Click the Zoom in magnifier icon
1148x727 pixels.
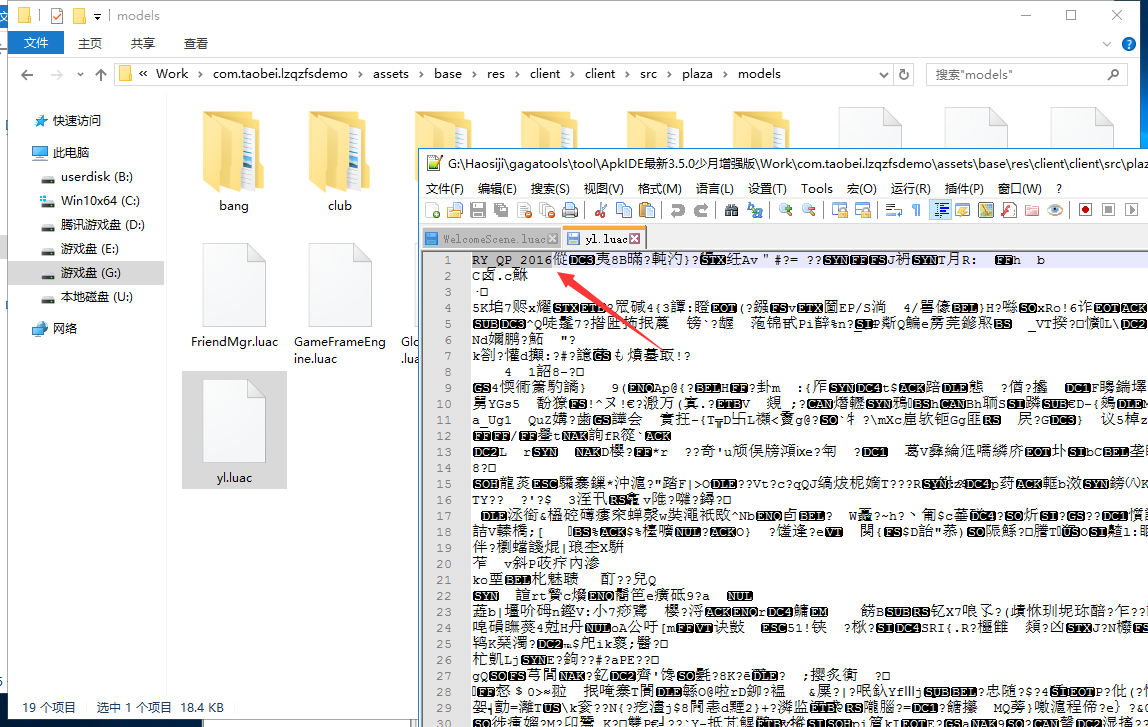click(x=786, y=210)
